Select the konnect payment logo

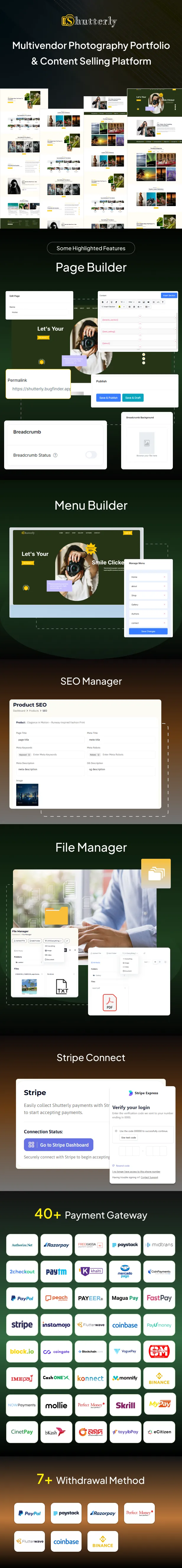(x=90, y=1378)
